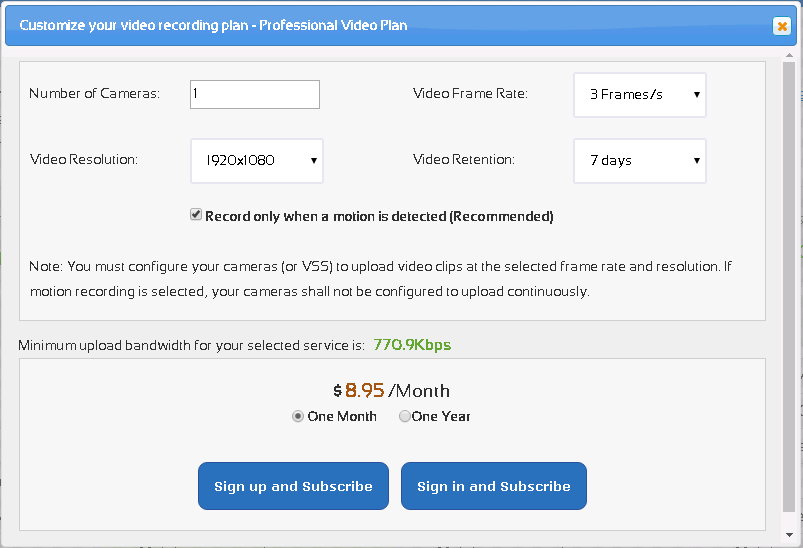The width and height of the screenshot is (803, 548).
Task: Click the 'Record only when a motion is detected' label
Action: (x=379, y=216)
